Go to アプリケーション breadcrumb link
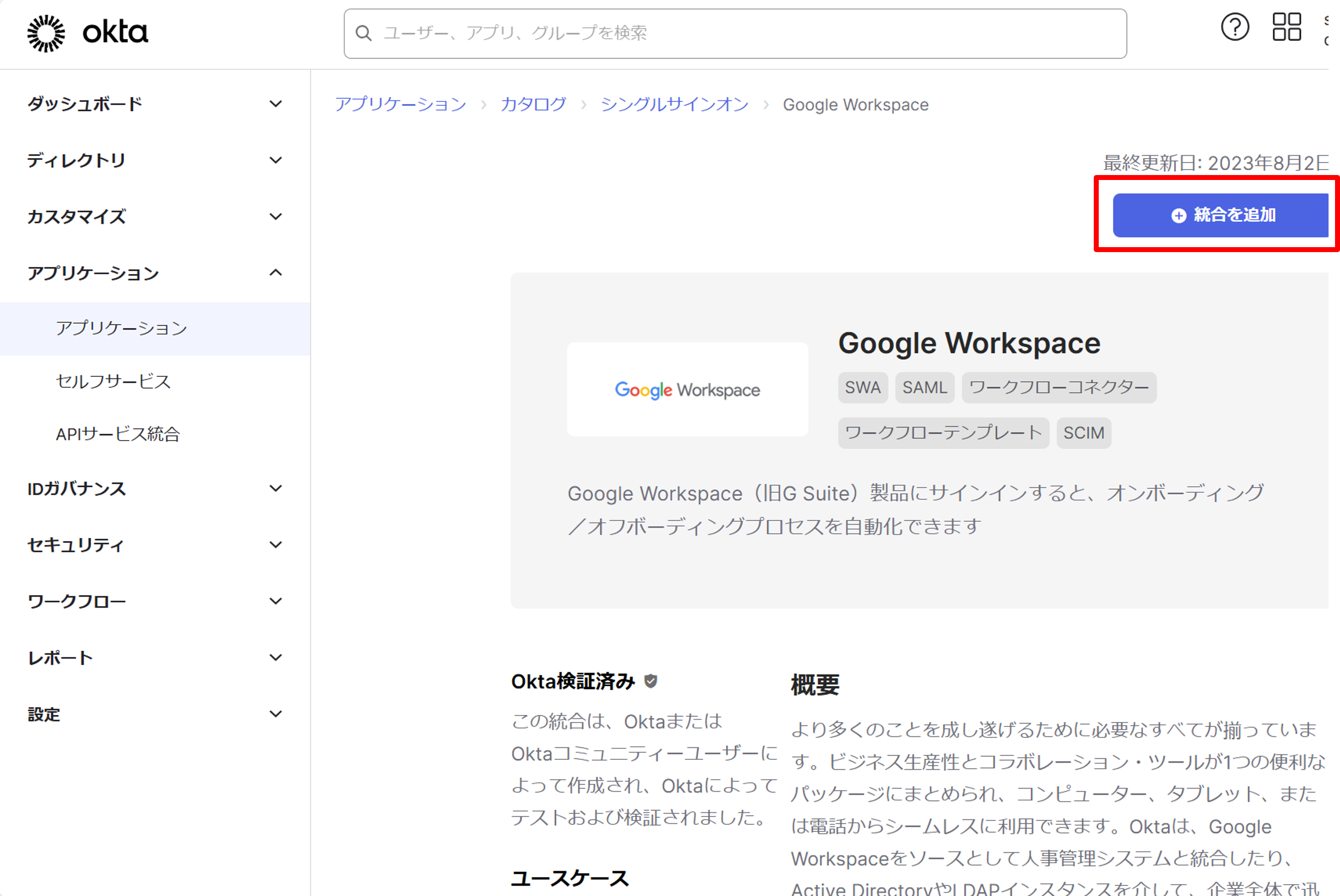The height and width of the screenshot is (896, 1340). point(400,104)
